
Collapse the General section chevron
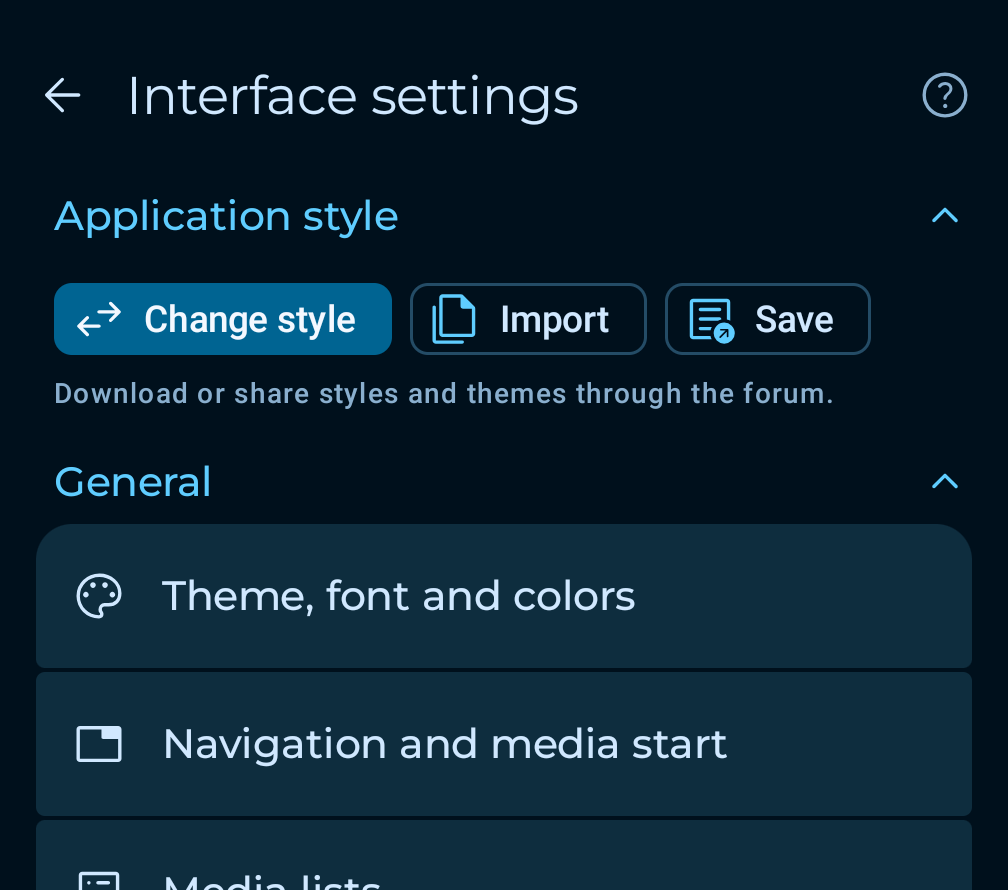[944, 482]
